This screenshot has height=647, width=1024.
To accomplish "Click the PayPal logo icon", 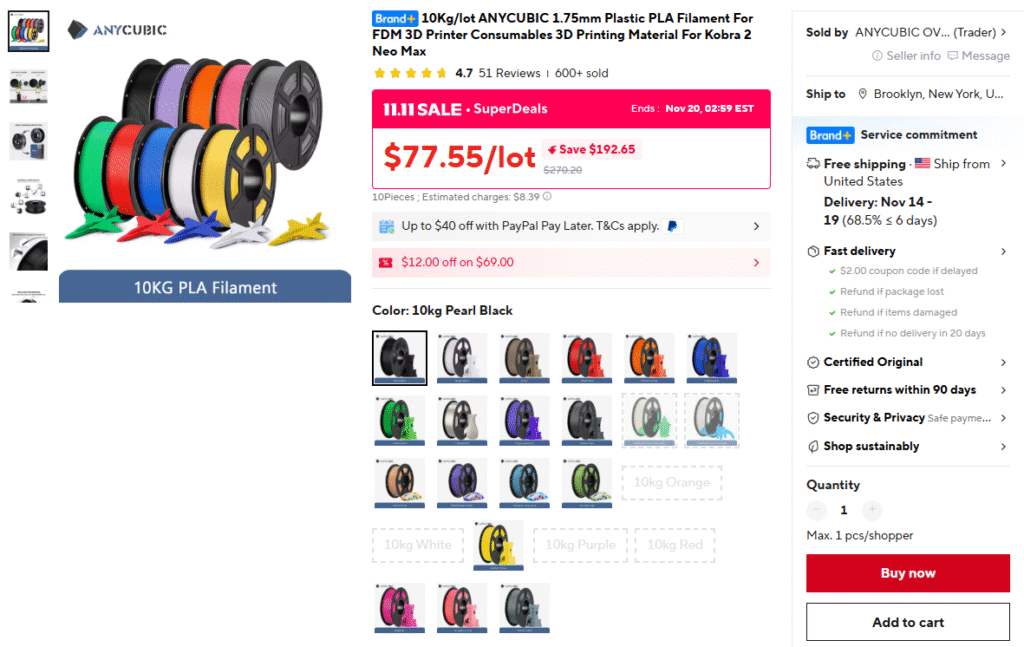I will point(672,227).
